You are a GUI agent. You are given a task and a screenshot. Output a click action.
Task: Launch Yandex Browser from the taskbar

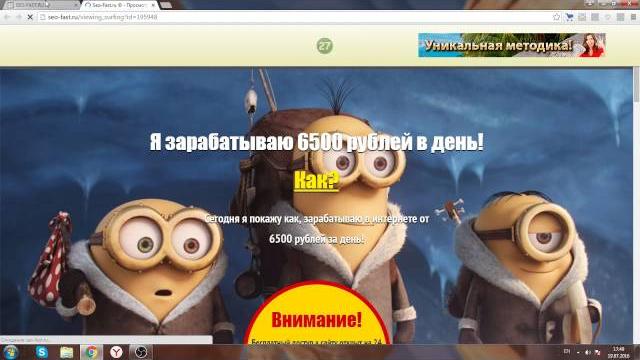116,352
